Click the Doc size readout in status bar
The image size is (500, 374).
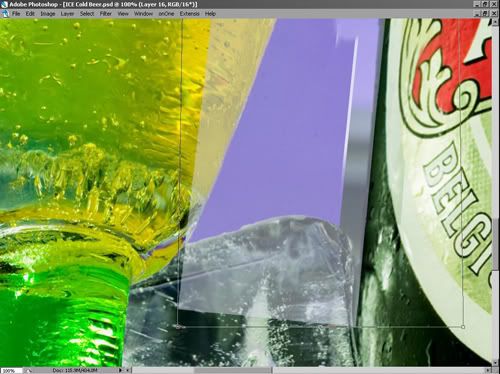pos(75,370)
